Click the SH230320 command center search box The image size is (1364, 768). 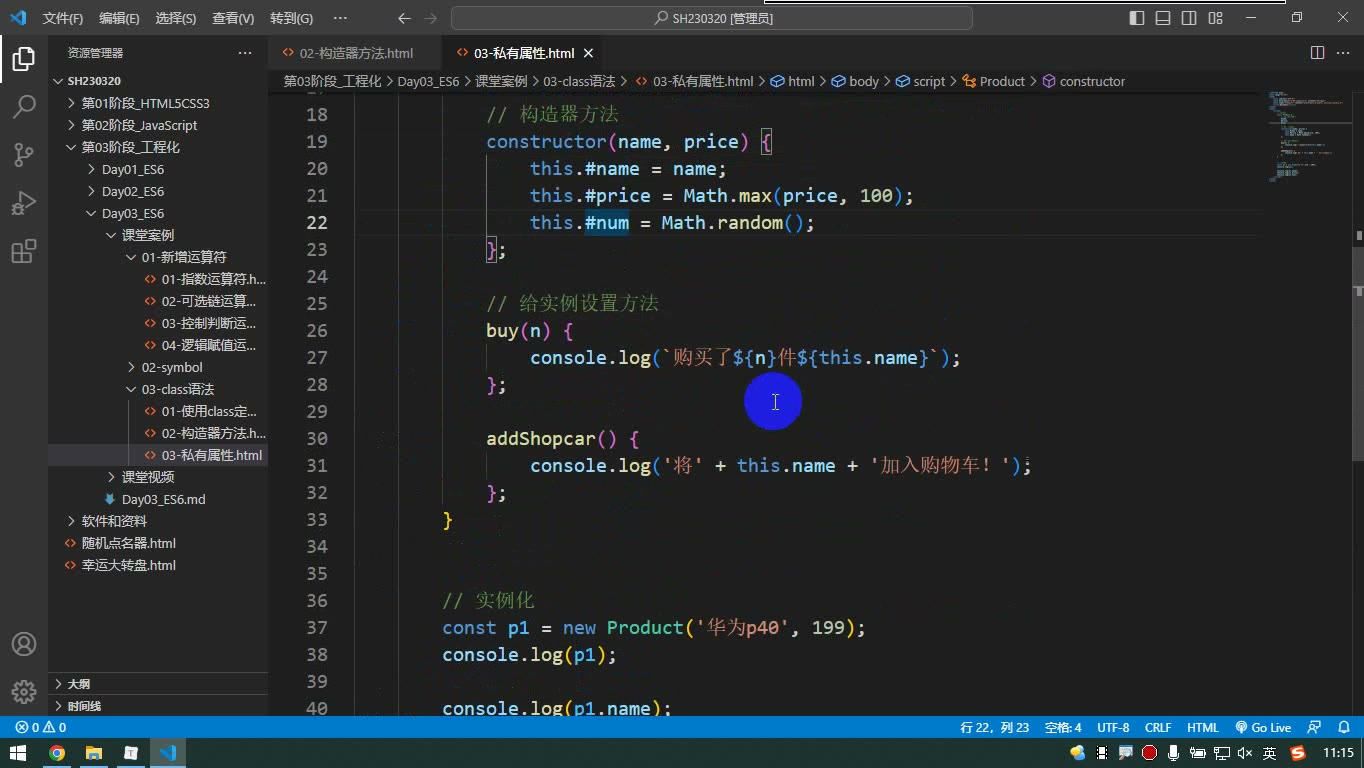coord(712,18)
